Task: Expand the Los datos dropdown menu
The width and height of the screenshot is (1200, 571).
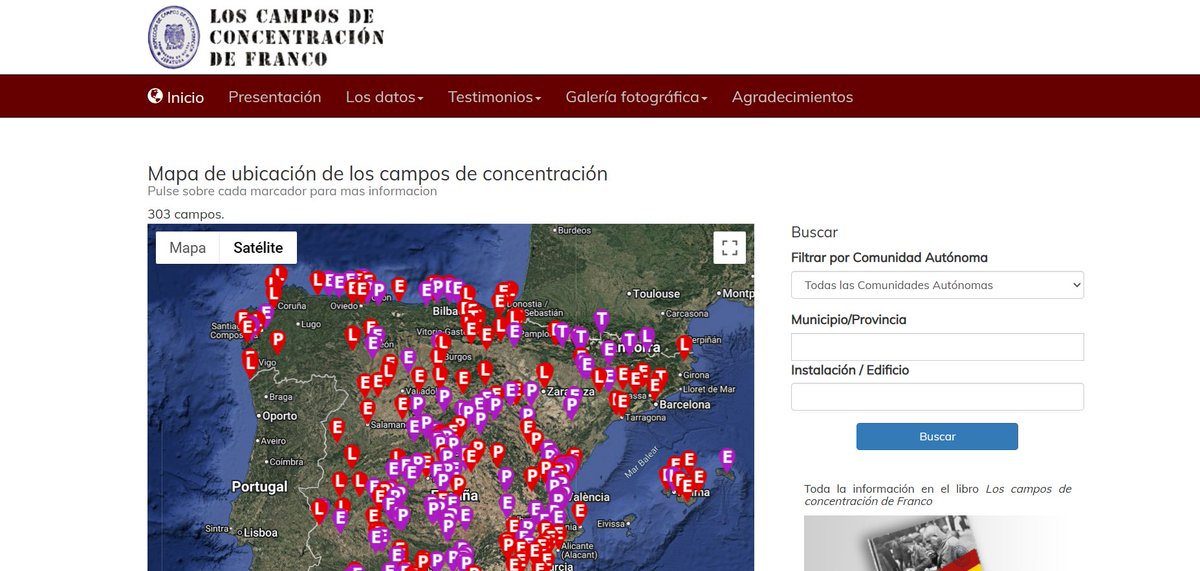Action: 385,97
